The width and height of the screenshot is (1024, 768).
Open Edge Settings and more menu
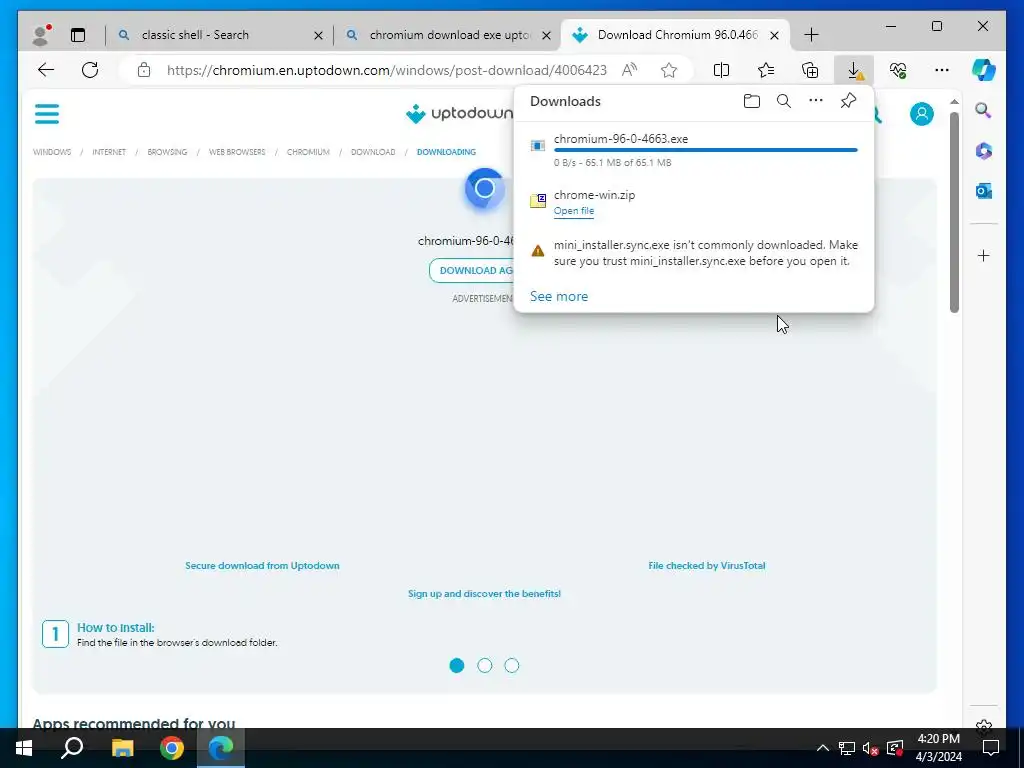pyautogui.click(x=942, y=70)
